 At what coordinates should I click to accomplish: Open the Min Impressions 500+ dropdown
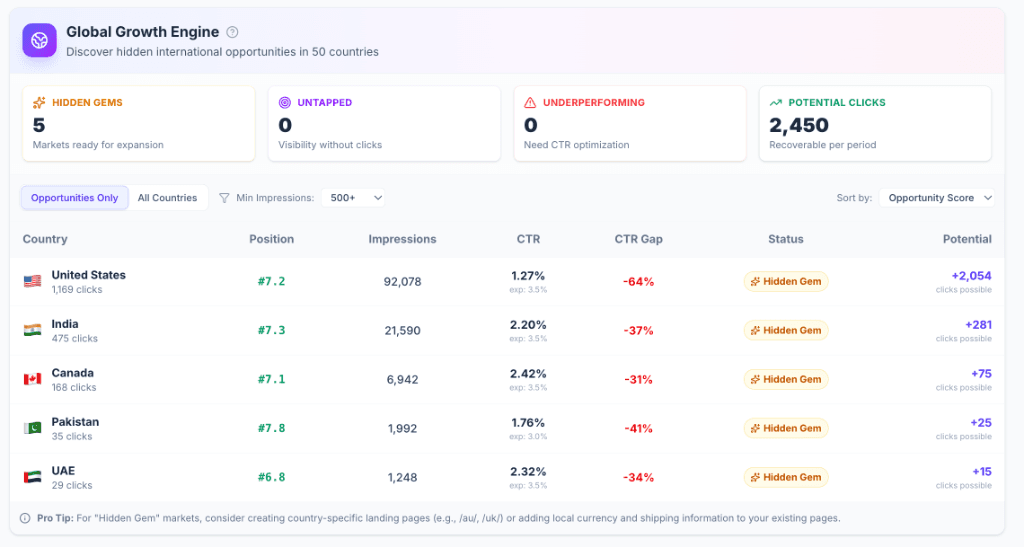click(356, 198)
